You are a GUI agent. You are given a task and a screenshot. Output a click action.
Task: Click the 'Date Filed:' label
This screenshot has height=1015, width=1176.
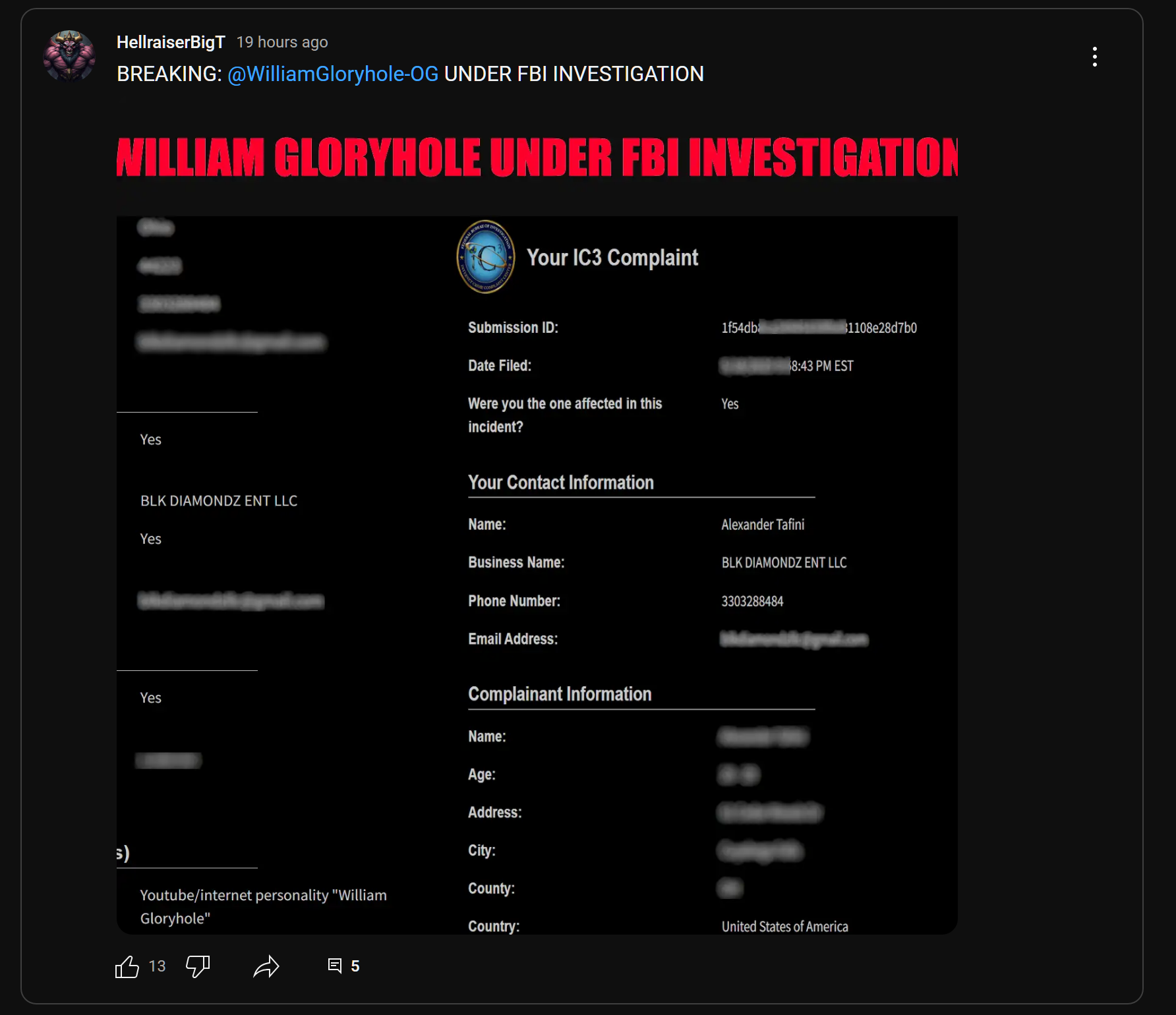[x=500, y=366]
